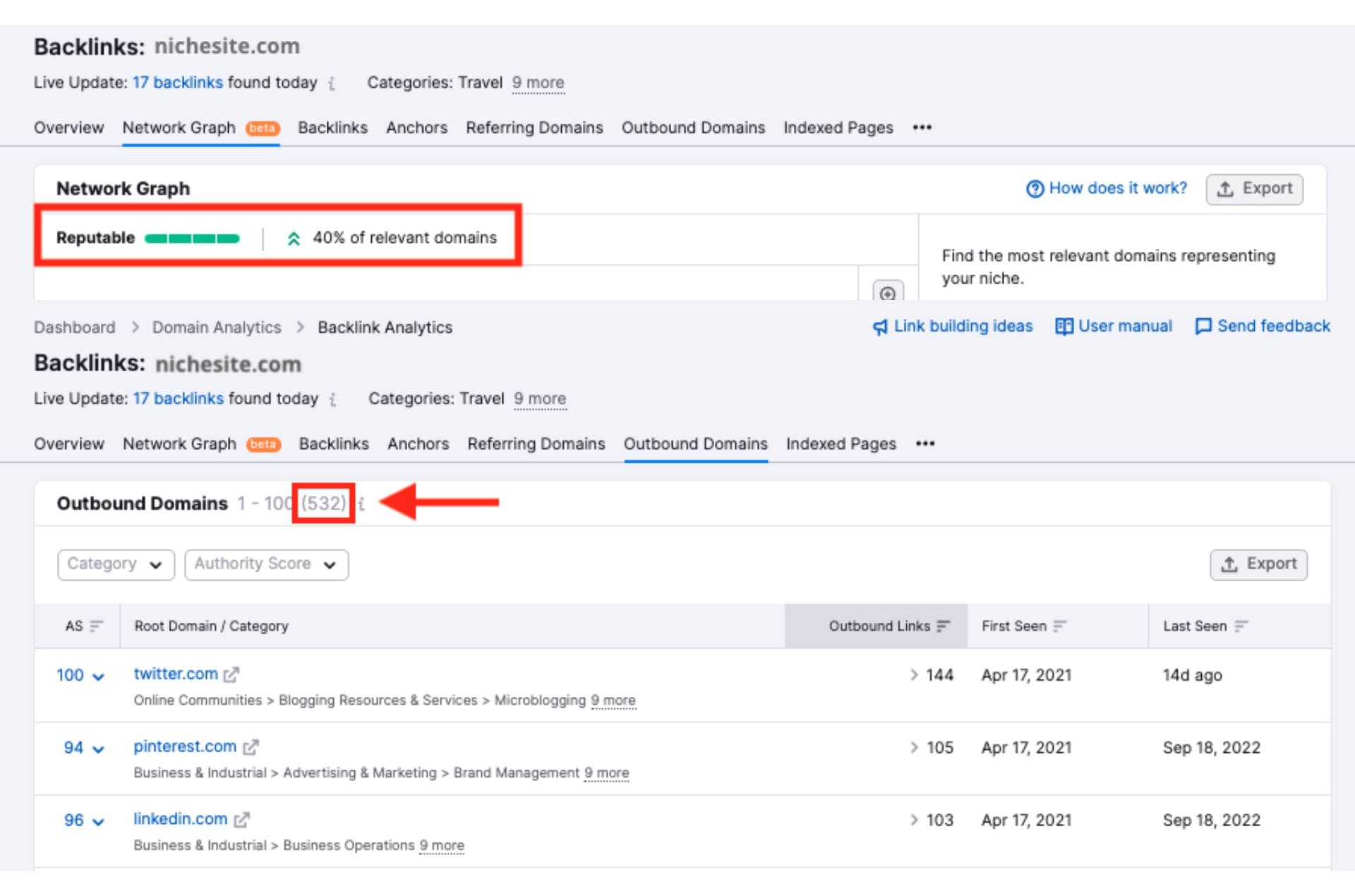Image resolution: width=1355 pixels, height=896 pixels.
Task: Expand the twitter.com row chevron
Action: [99, 676]
